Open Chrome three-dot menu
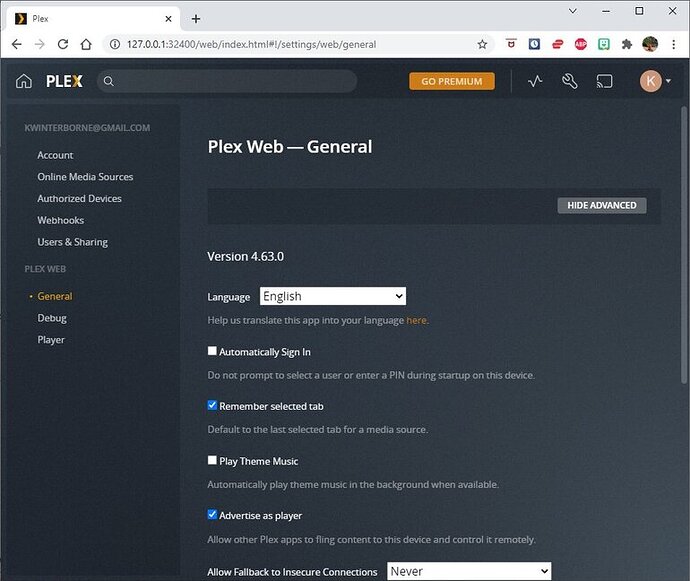 click(673, 44)
